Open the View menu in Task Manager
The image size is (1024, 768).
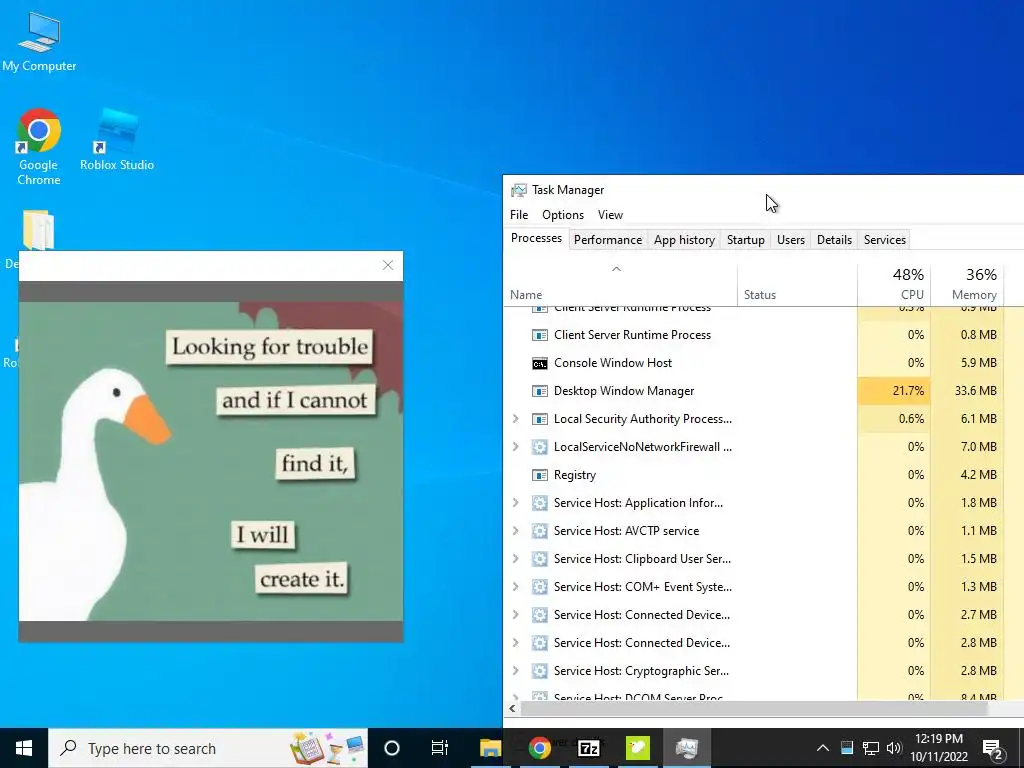click(610, 215)
